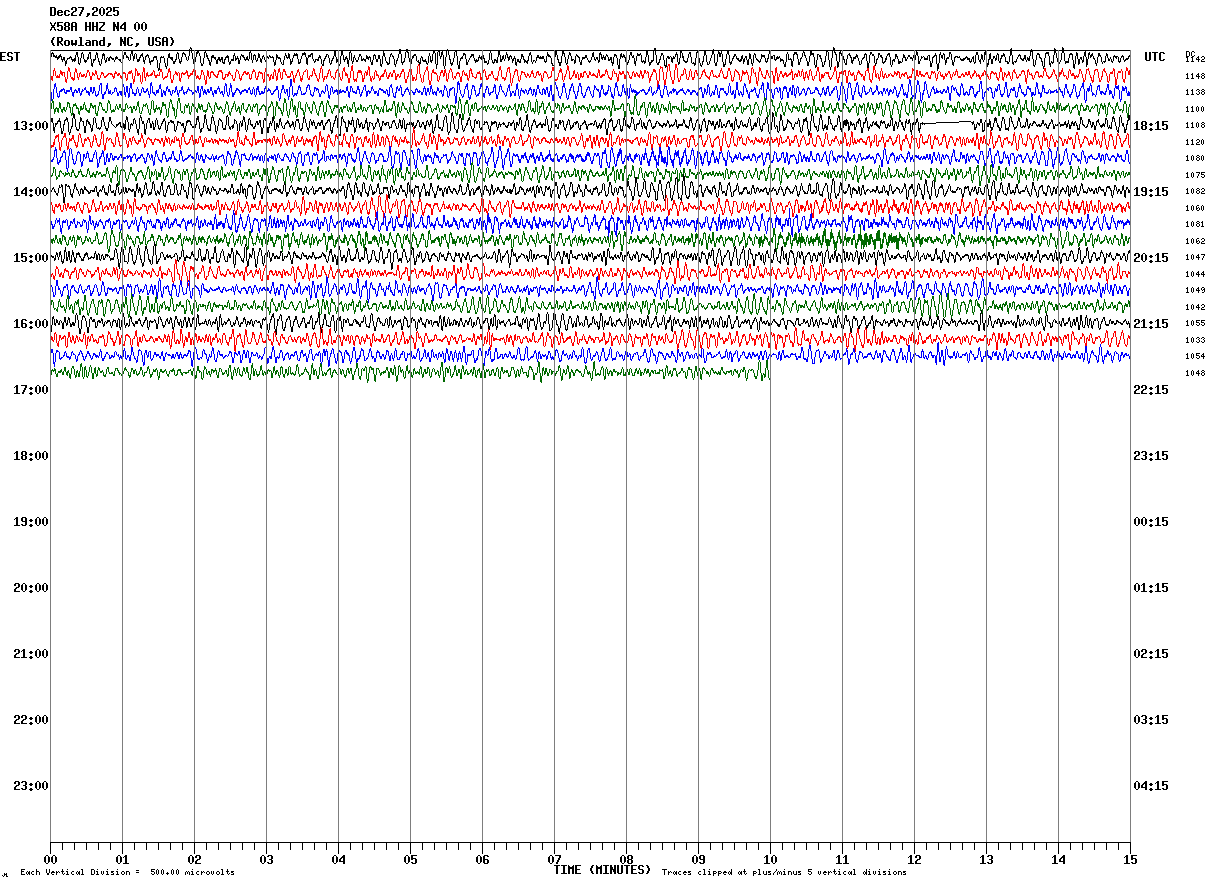Click minute 15 on the time axis

click(1130, 860)
